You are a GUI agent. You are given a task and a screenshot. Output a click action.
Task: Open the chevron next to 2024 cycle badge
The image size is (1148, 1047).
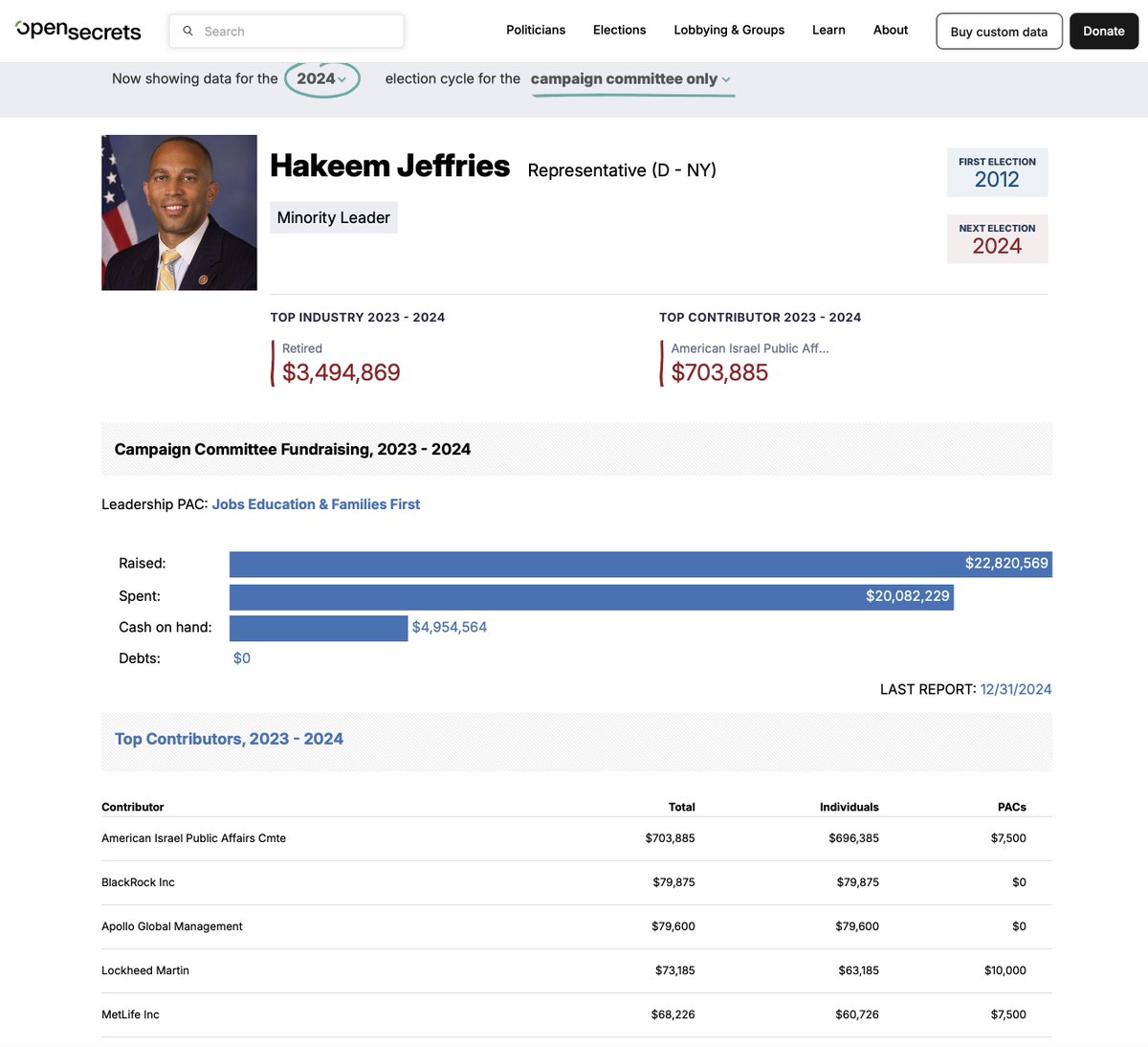(342, 80)
